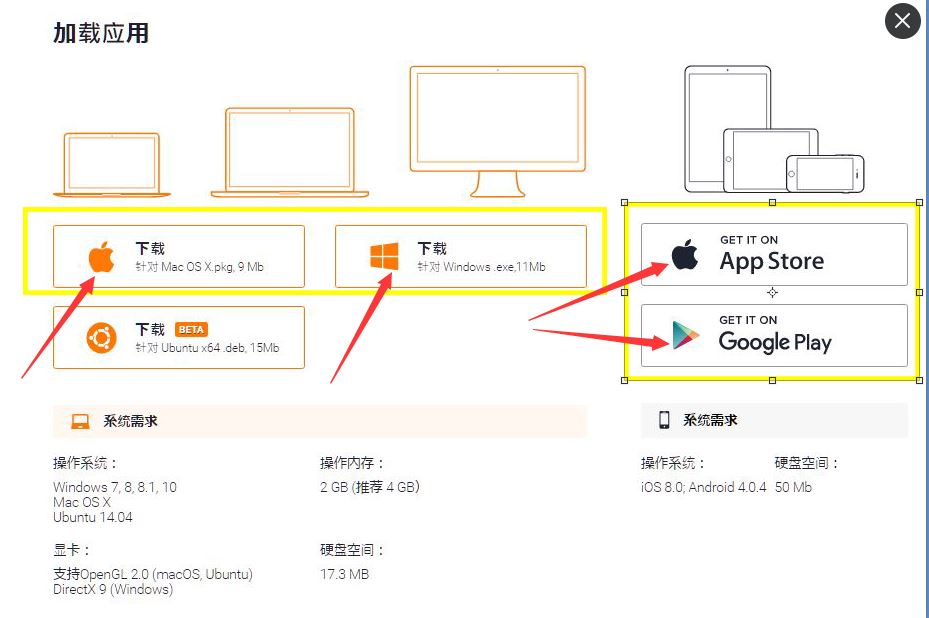Download the Ubuntu x64 .deb installer
The height and width of the screenshot is (618, 929).
click(179, 338)
